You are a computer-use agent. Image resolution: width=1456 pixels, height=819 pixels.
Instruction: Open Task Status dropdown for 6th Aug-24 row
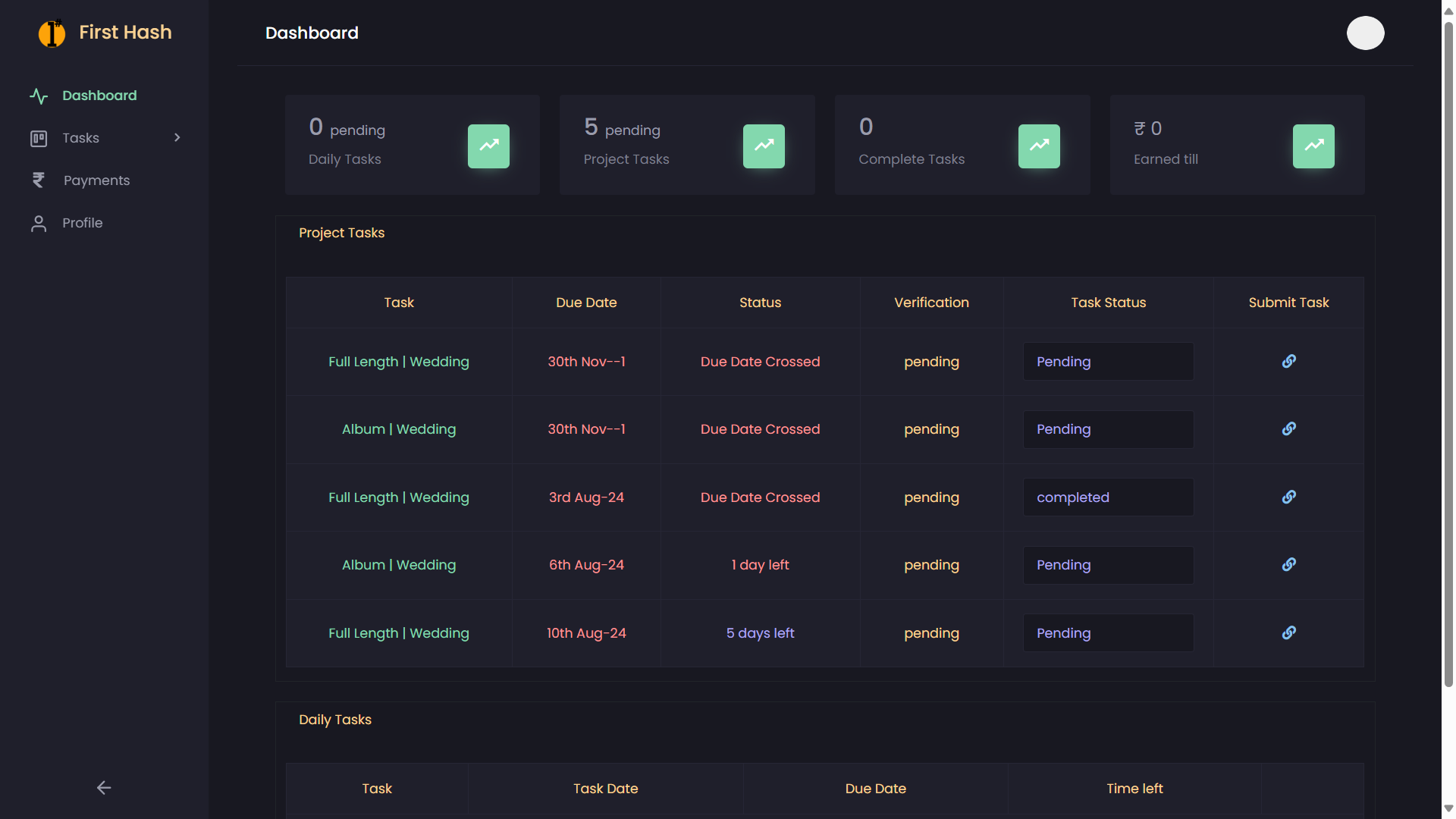coord(1108,565)
